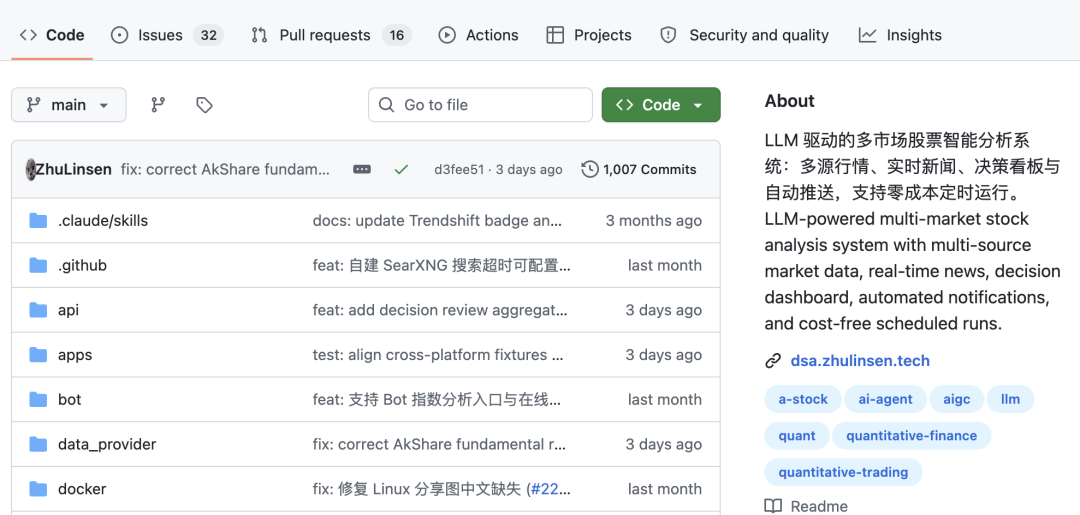Click the Readme book icon

click(773, 506)
